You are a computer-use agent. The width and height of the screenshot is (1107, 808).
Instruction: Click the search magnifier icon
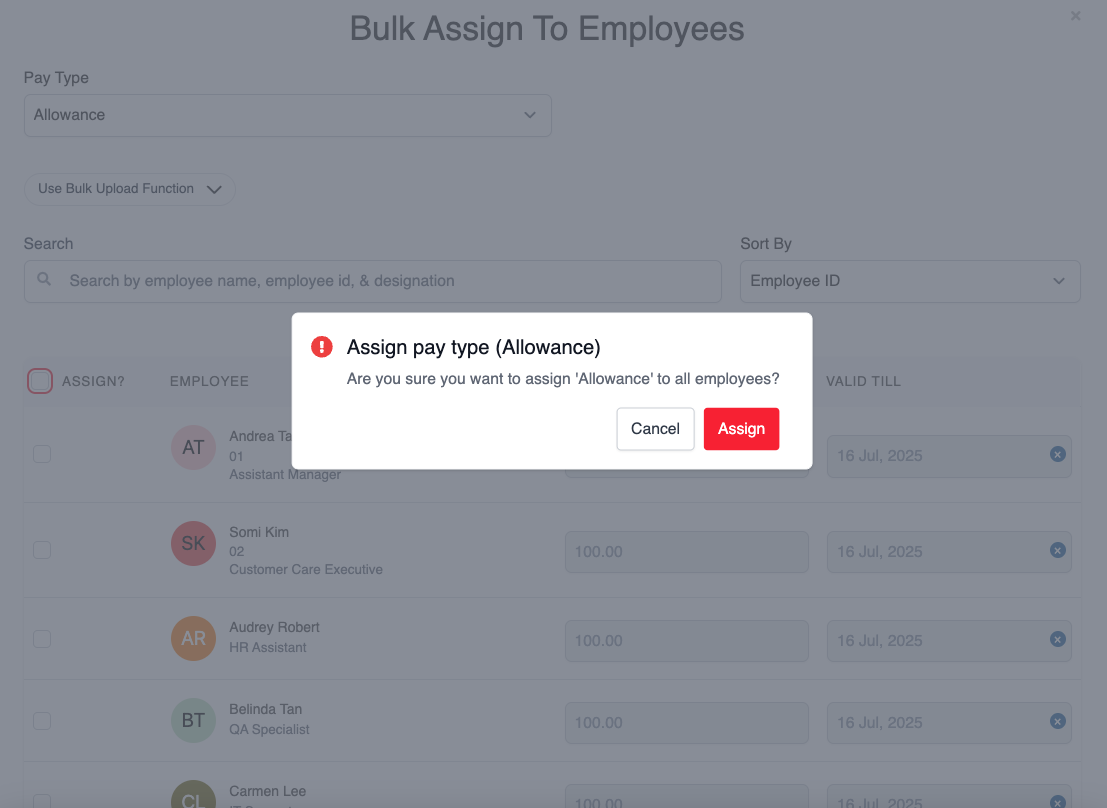pyautogui.click(x=44, y=279)
